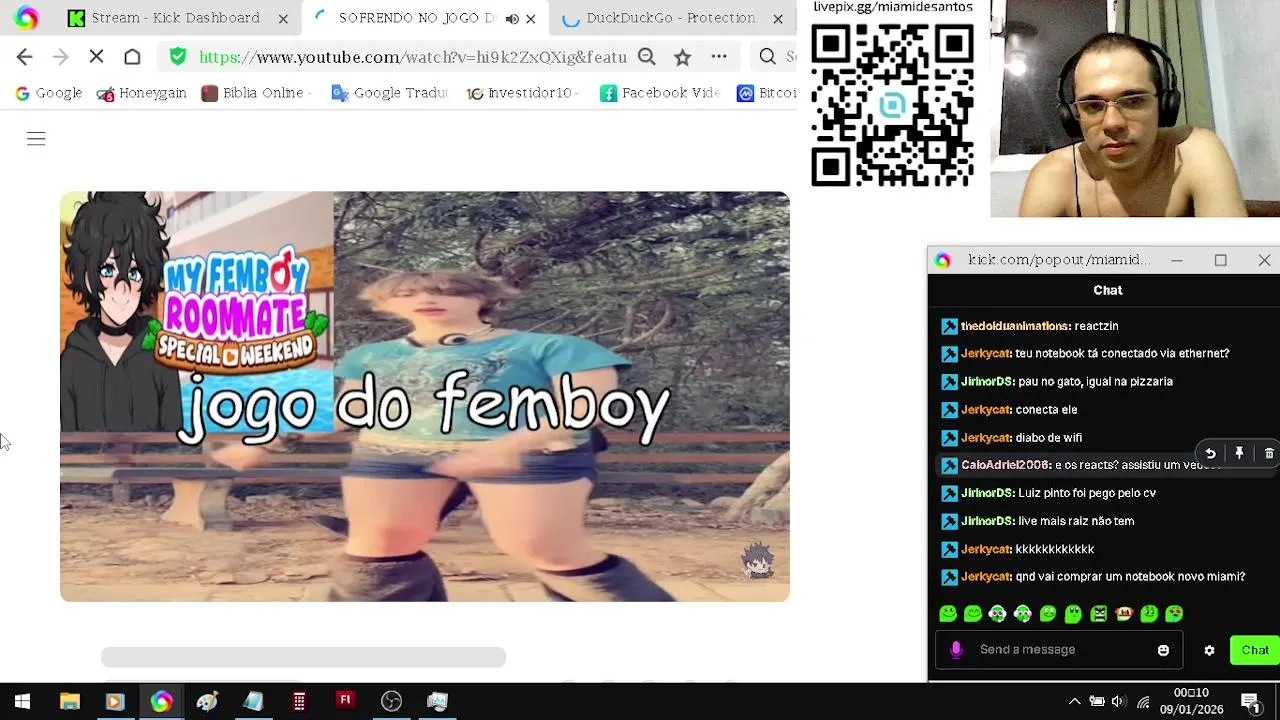Insert the red-hat mushroom emote
The height and width of the screenshot is (720, 1280).
click(1124, 614)
